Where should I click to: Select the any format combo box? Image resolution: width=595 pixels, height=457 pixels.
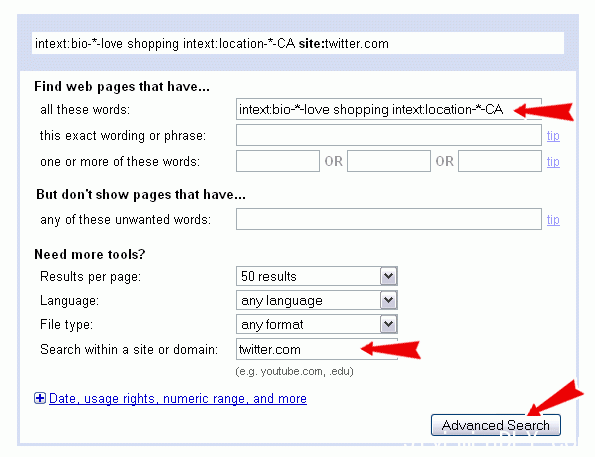click(x=317, y=324)
